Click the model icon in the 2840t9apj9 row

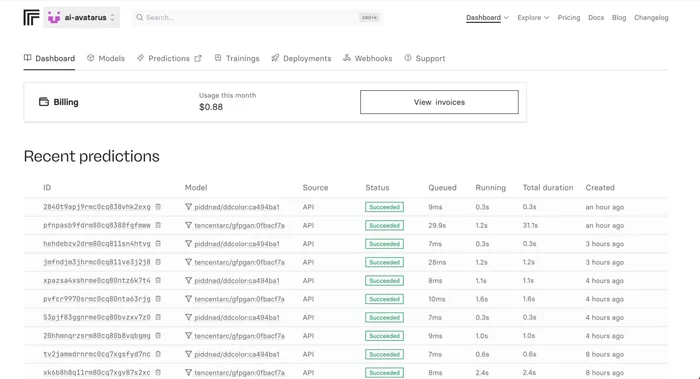click(188, 207)
